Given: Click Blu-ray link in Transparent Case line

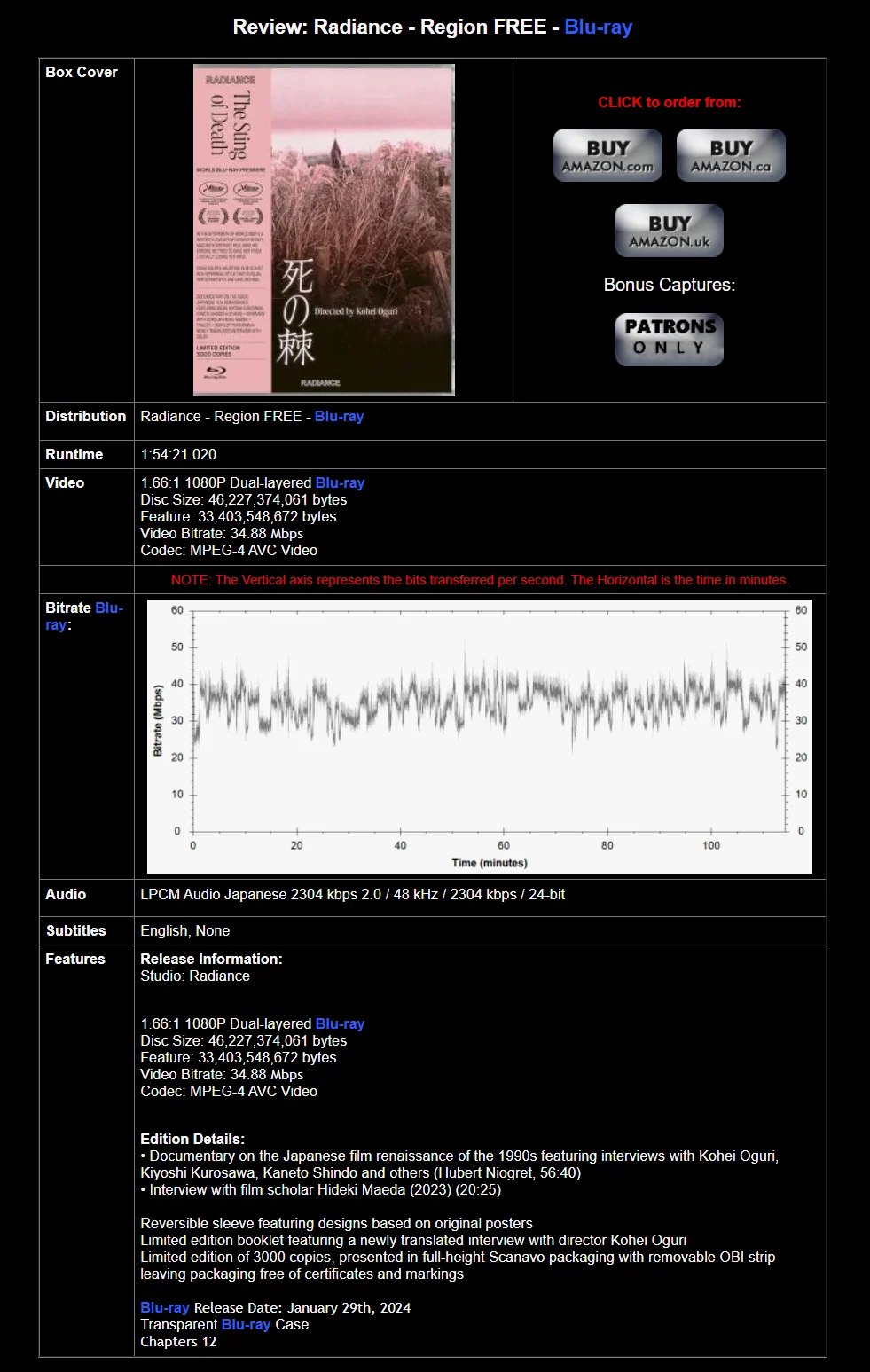Looking at the screenshot, I should click(x=246, y=1324).
